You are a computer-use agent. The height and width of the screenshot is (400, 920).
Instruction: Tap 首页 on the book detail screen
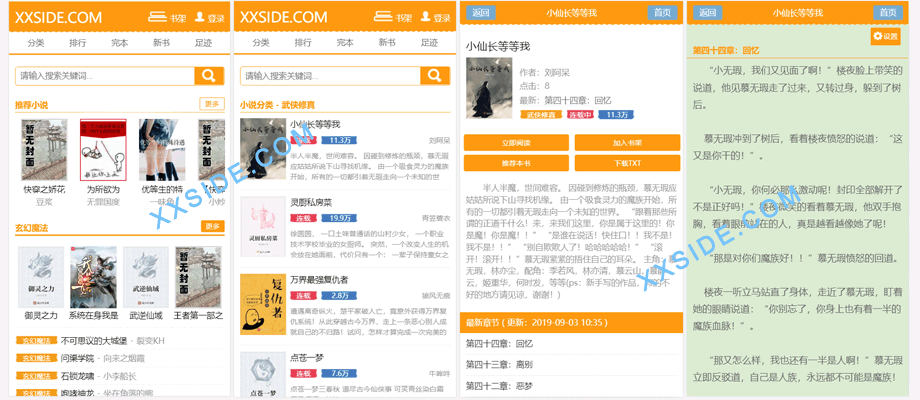[662, 12]
